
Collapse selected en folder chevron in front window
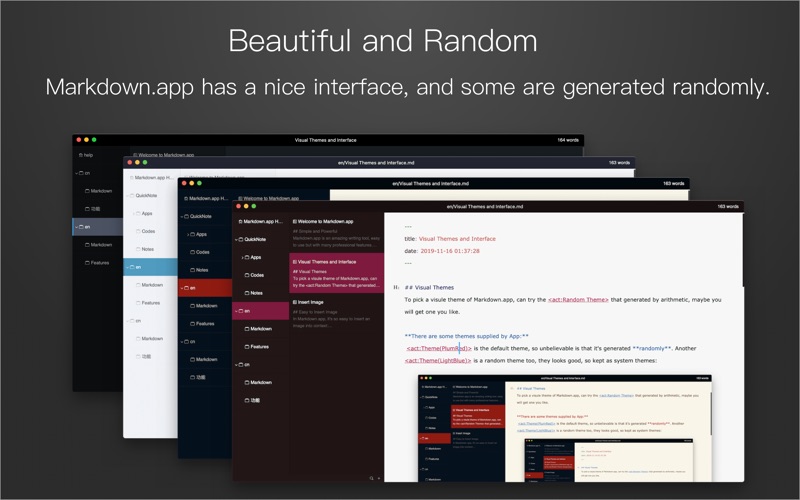(236, 311)
